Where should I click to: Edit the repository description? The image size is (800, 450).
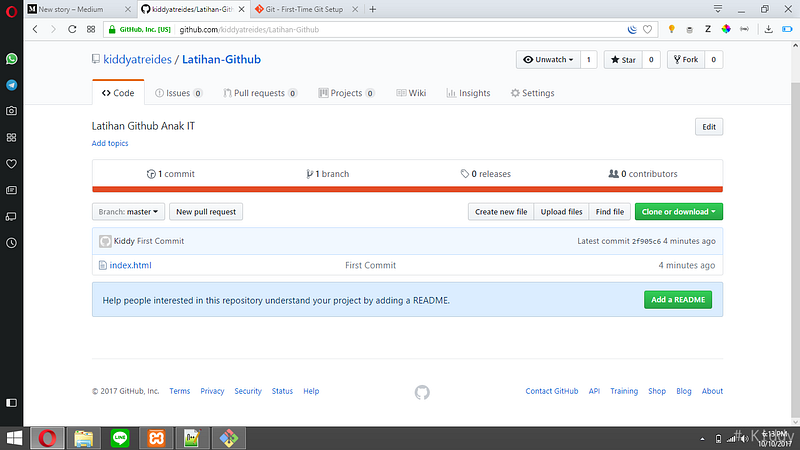[x=709, y=127]
